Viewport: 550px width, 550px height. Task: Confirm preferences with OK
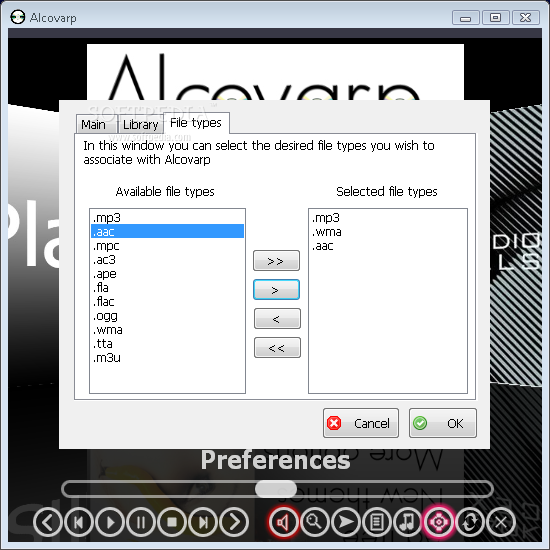tap(443, 423)
